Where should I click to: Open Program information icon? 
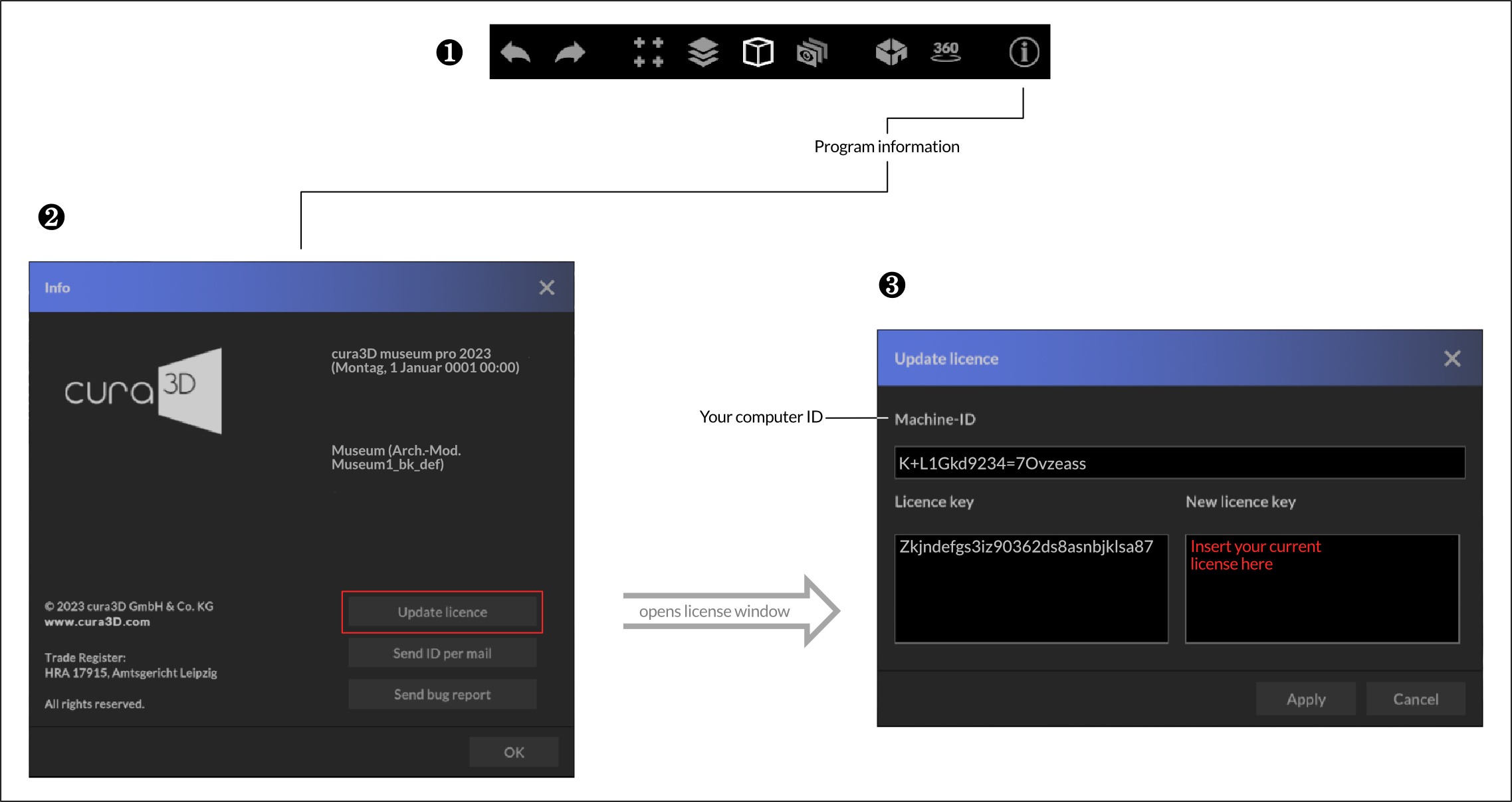1024,52
